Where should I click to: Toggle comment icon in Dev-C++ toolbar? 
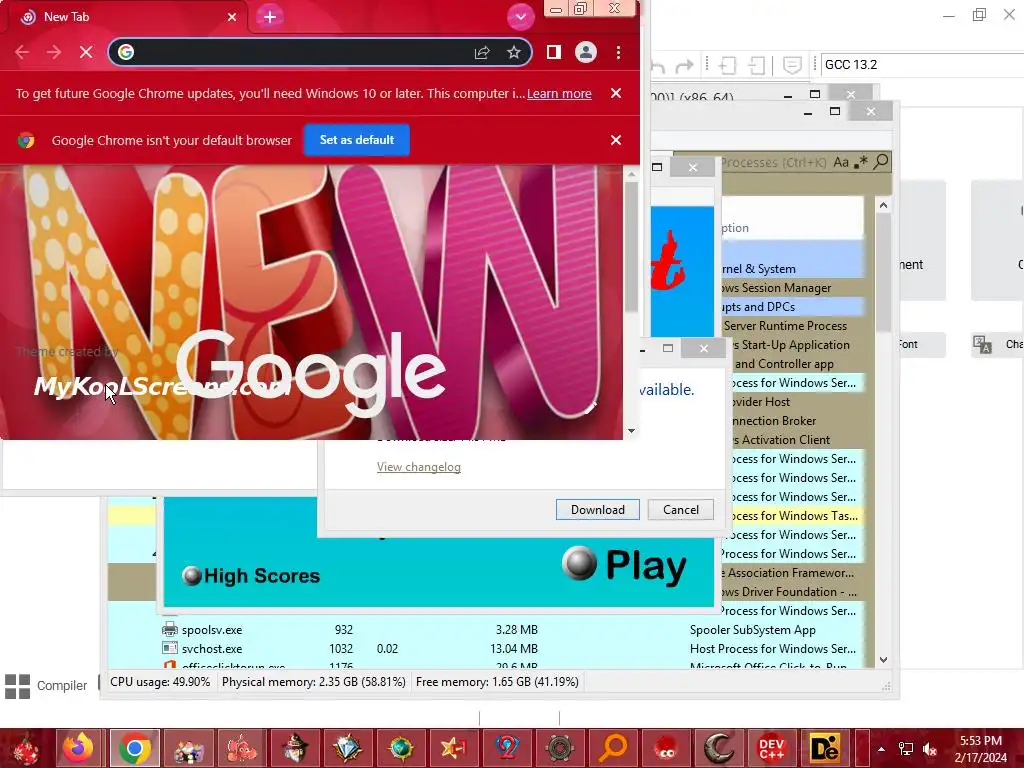tap(792, 65)
